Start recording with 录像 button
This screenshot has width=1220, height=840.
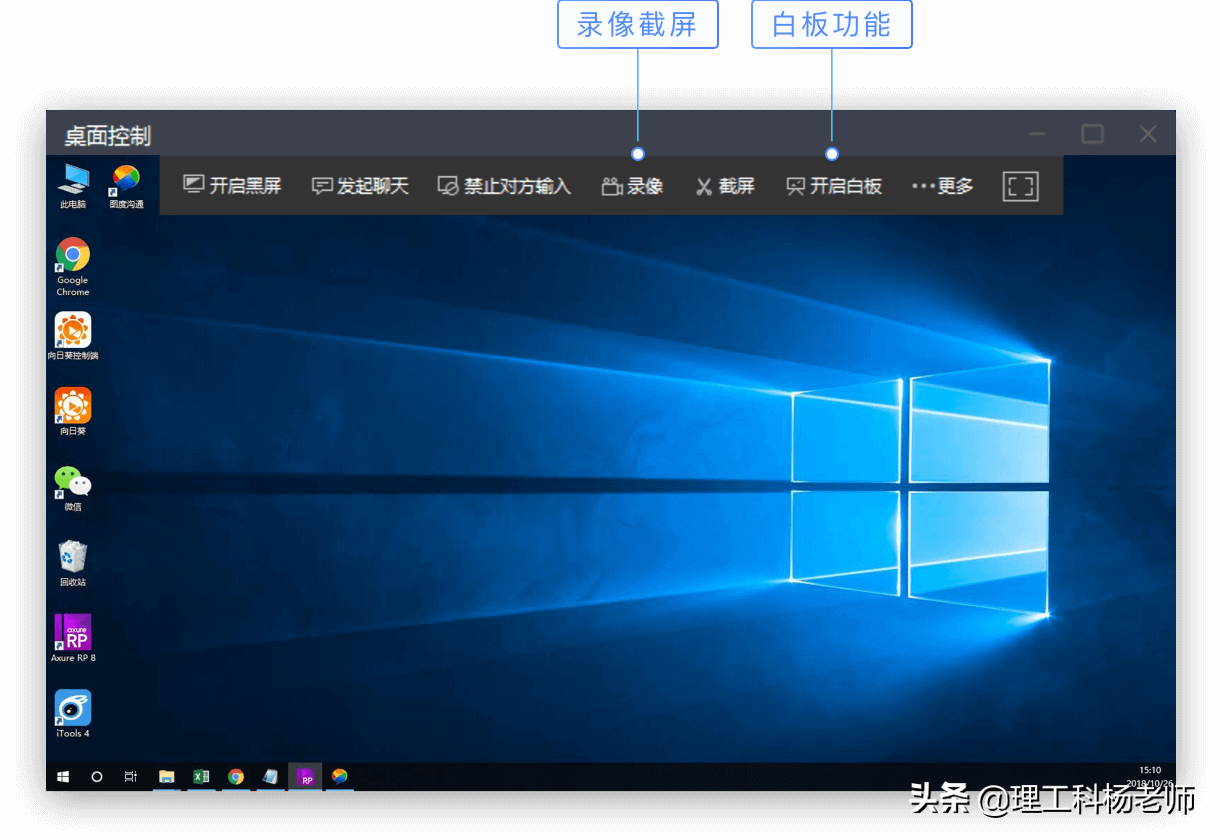coord(632,186)
